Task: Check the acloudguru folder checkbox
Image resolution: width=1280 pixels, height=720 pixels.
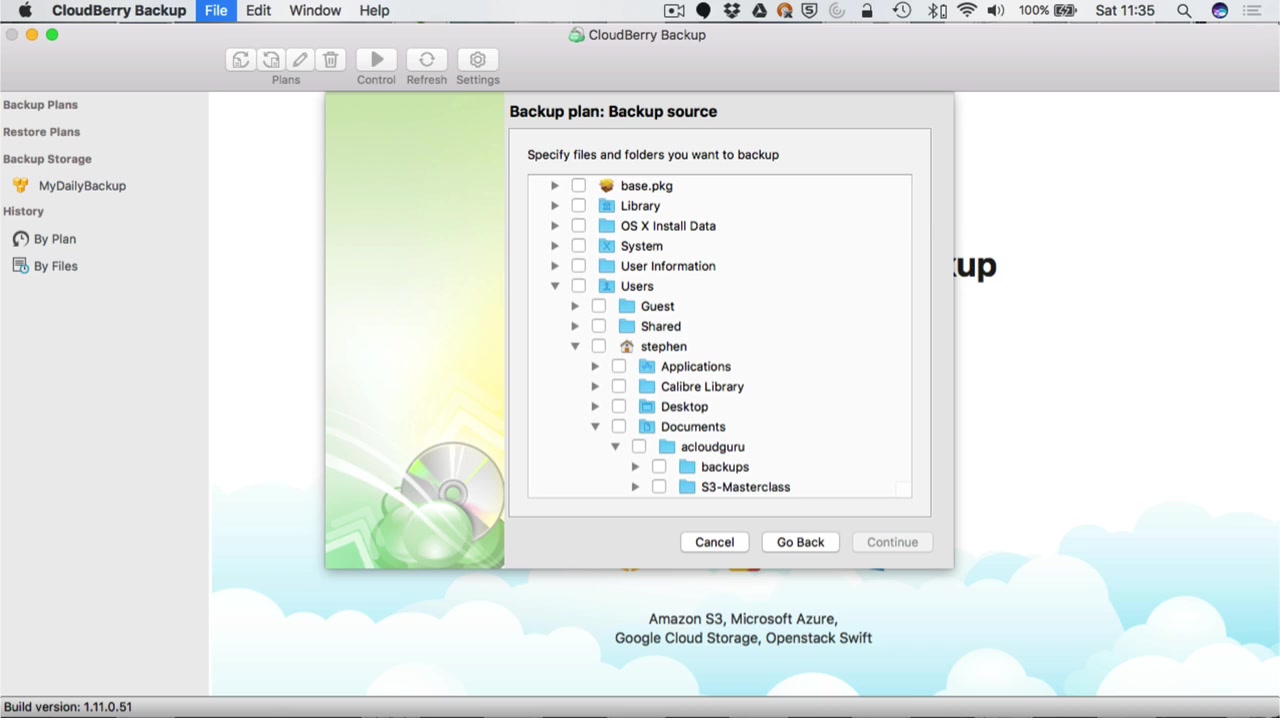Action: point(639,447)
